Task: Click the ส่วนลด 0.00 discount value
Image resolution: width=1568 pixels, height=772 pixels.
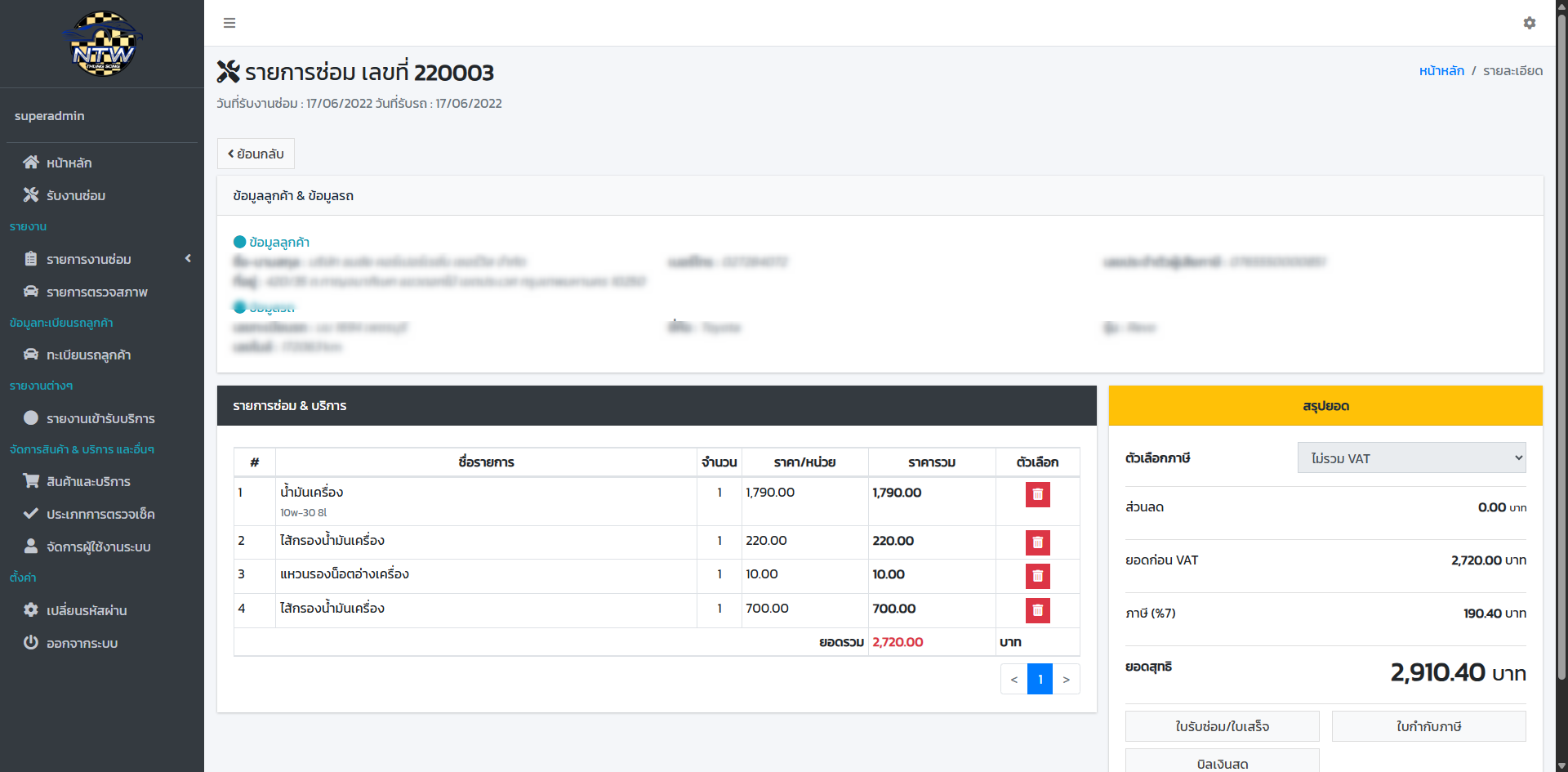Action: [x=1492, y=507]
